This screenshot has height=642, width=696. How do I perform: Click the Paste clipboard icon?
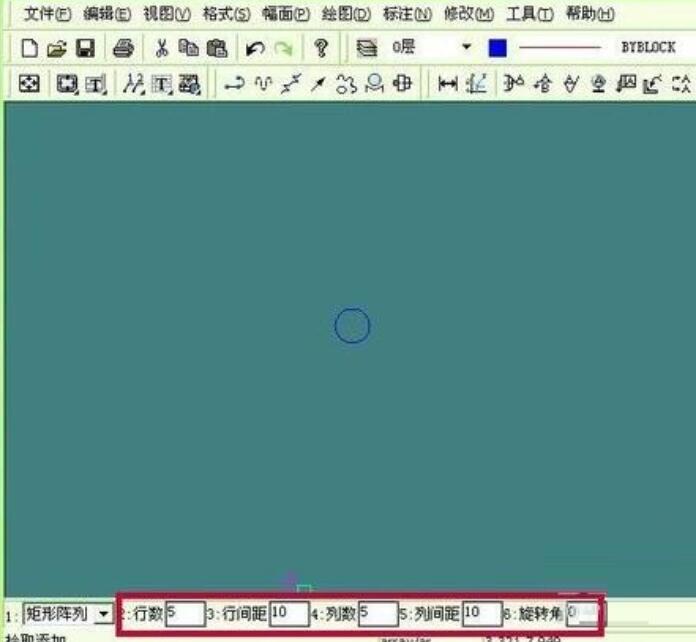click(216, 48)
